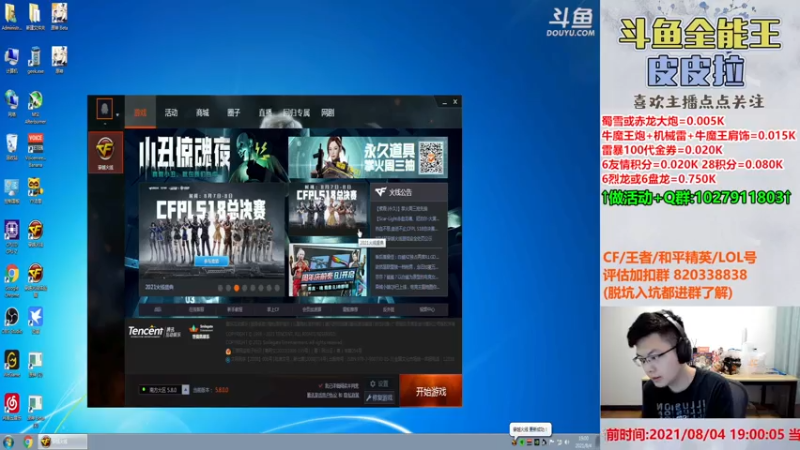Open the blue bird app desktop shortcut
This screenshot has width=800, height=450.
pos(35,321)
